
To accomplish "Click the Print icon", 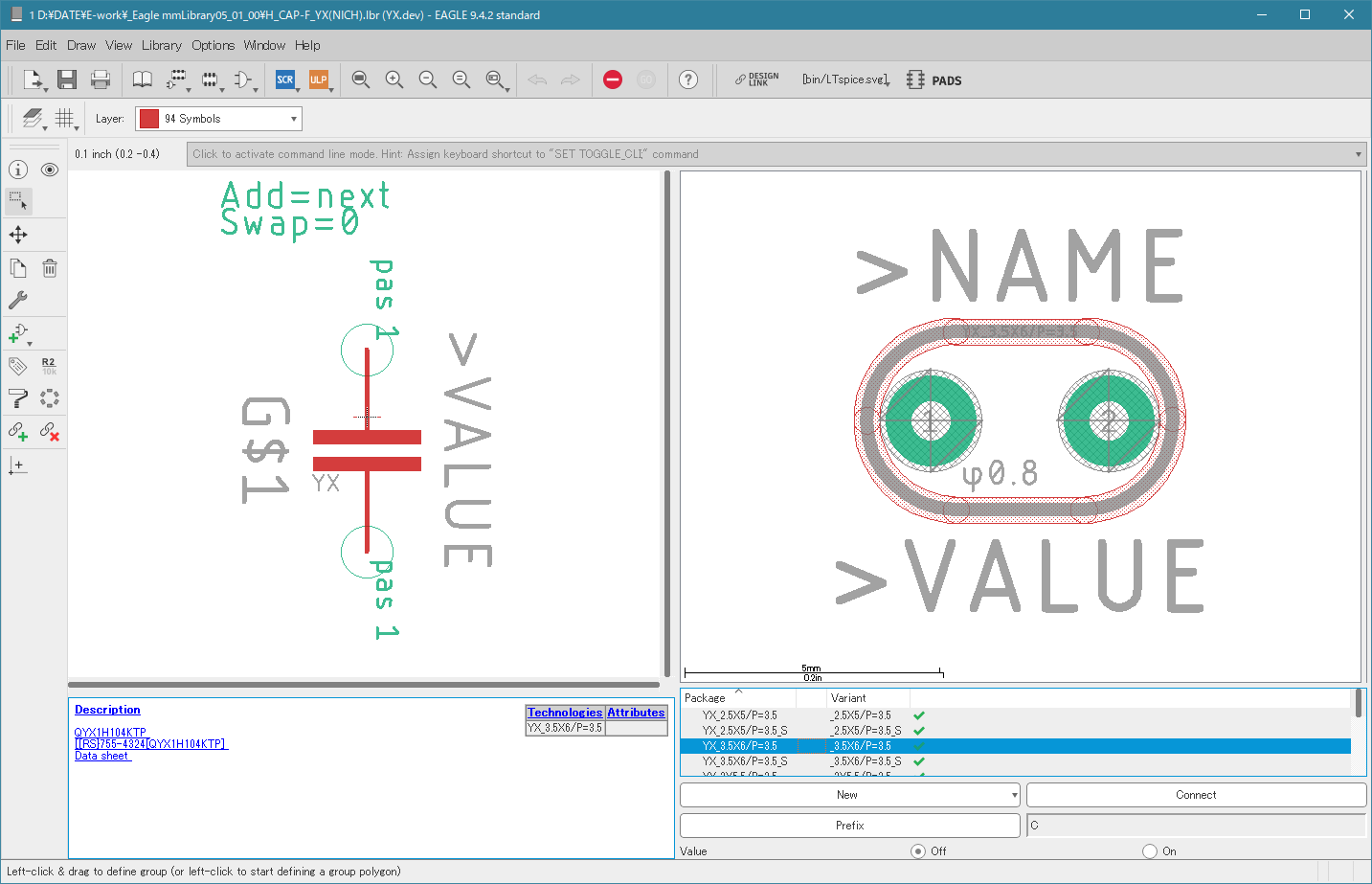I will 101,79.
